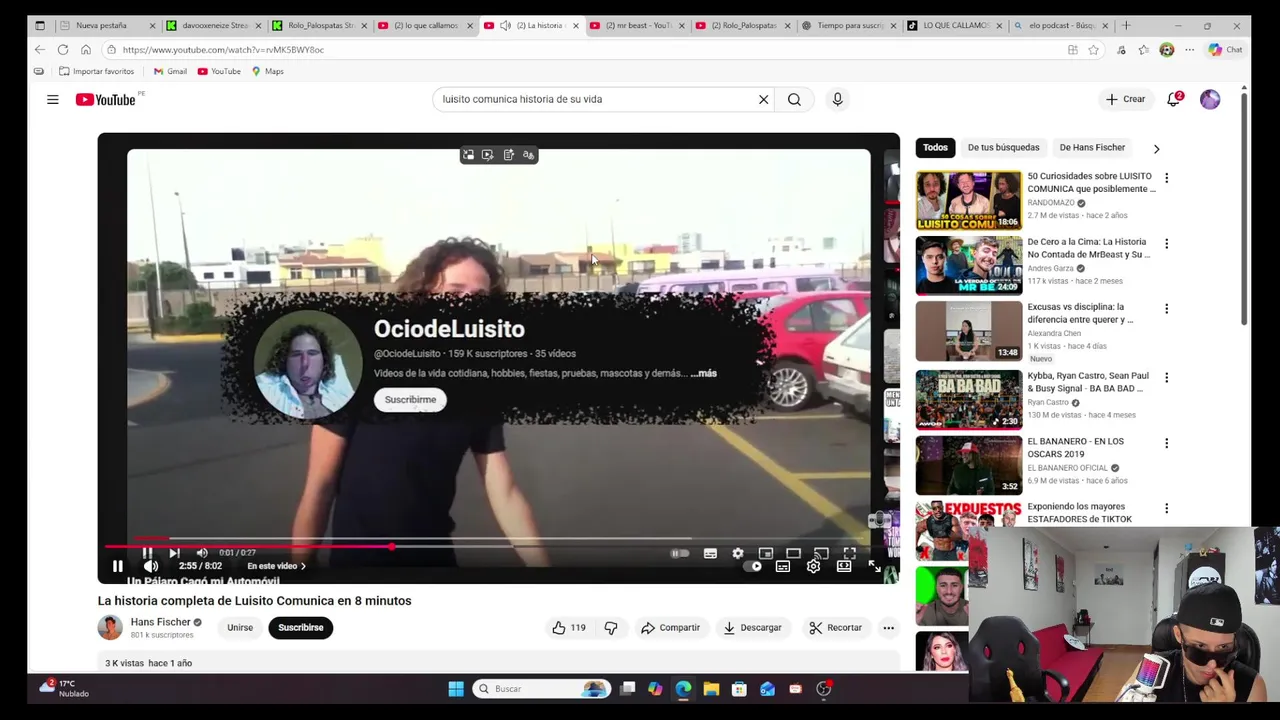1280x720 pixels.
Task: Clip the video with Recortar
Action: 835,628
